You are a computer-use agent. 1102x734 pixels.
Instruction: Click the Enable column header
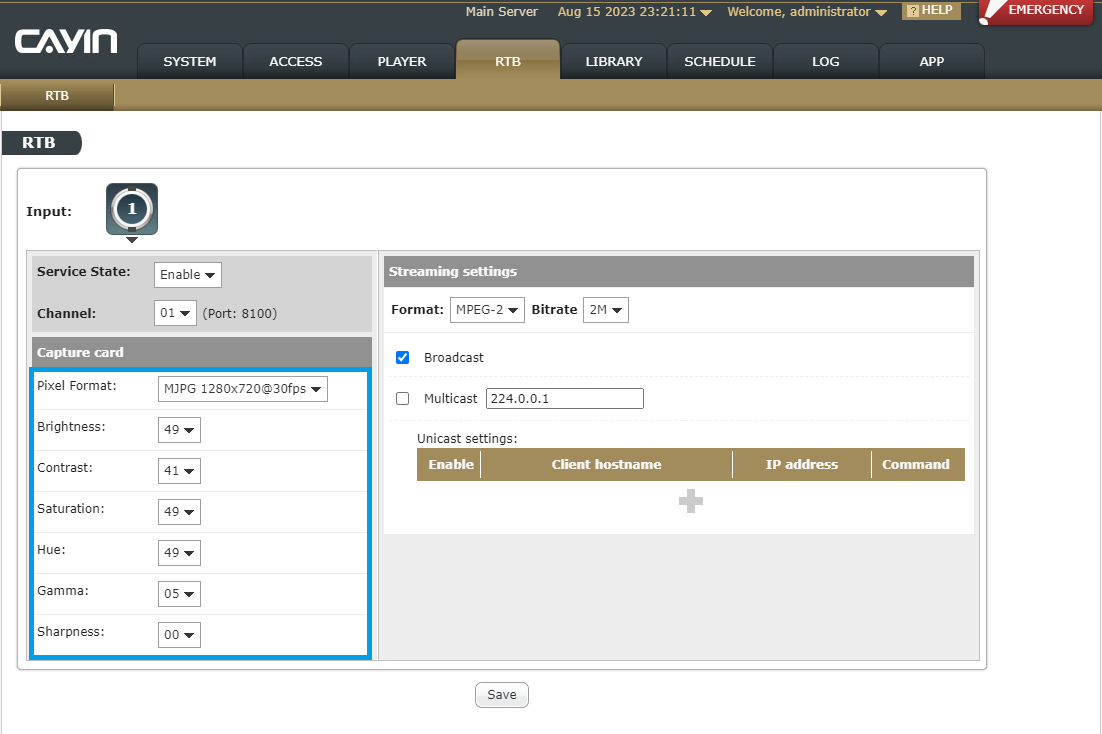pos(450,465)
